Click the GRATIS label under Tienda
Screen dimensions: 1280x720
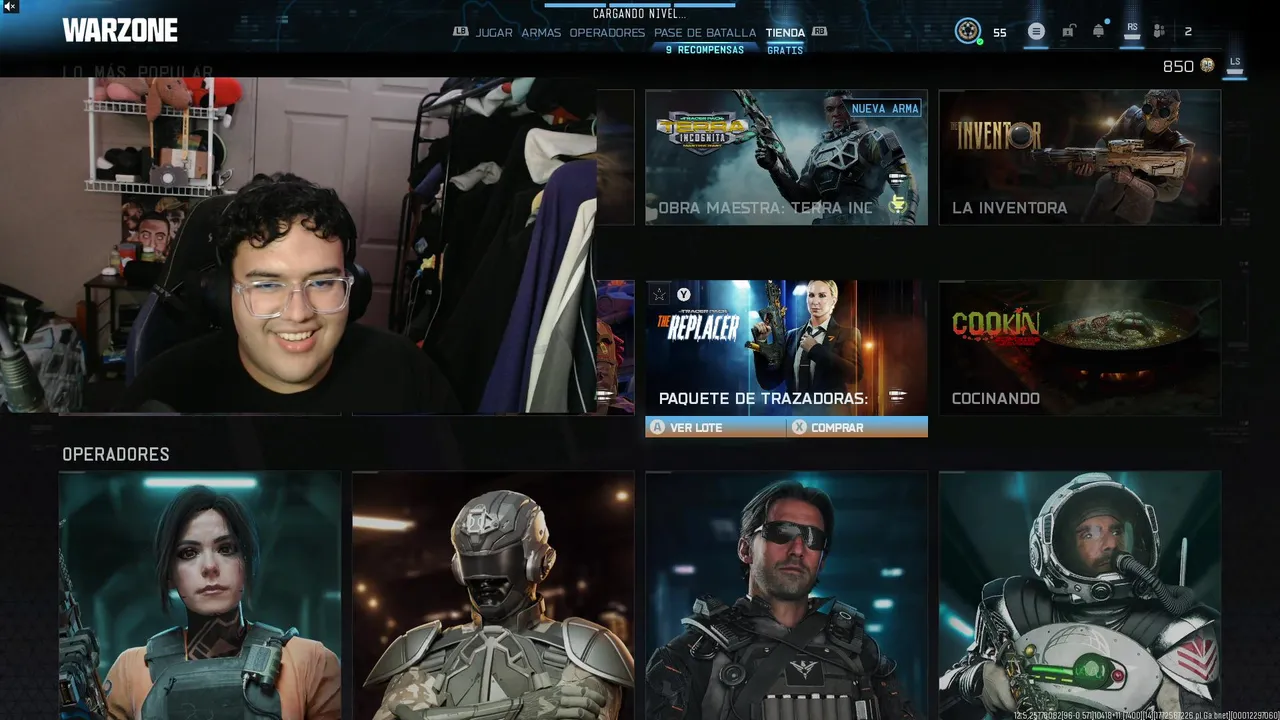tap(785, 50)
